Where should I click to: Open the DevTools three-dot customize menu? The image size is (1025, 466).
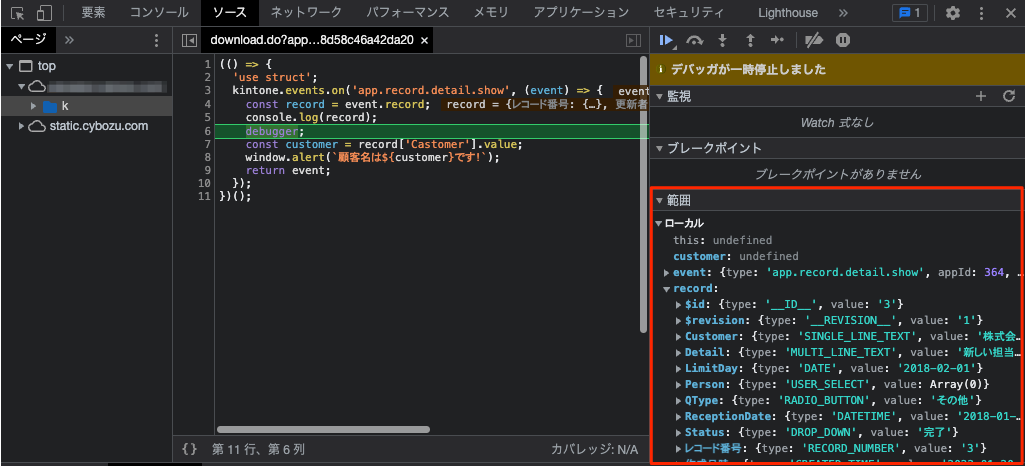click(981, 12)
